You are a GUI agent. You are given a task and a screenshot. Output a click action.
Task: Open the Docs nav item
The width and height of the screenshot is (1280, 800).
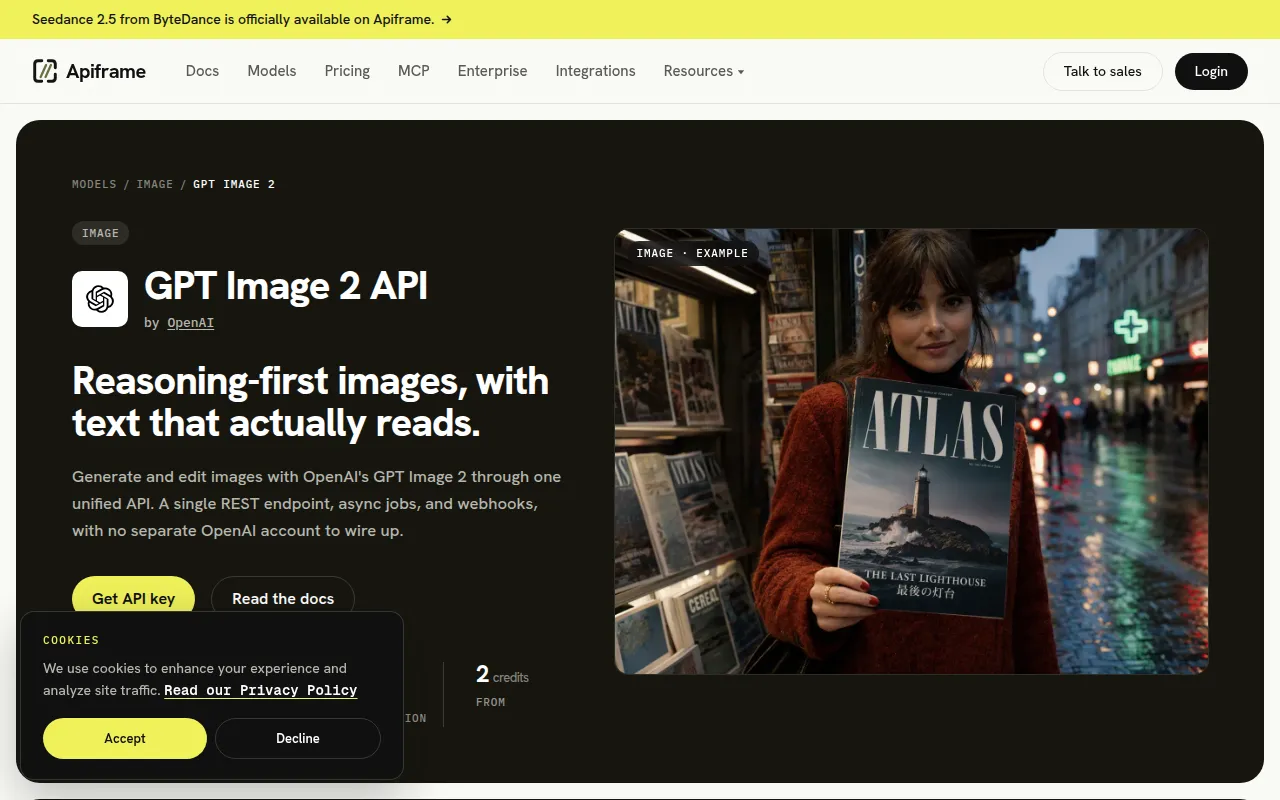[x=202, y=71]
